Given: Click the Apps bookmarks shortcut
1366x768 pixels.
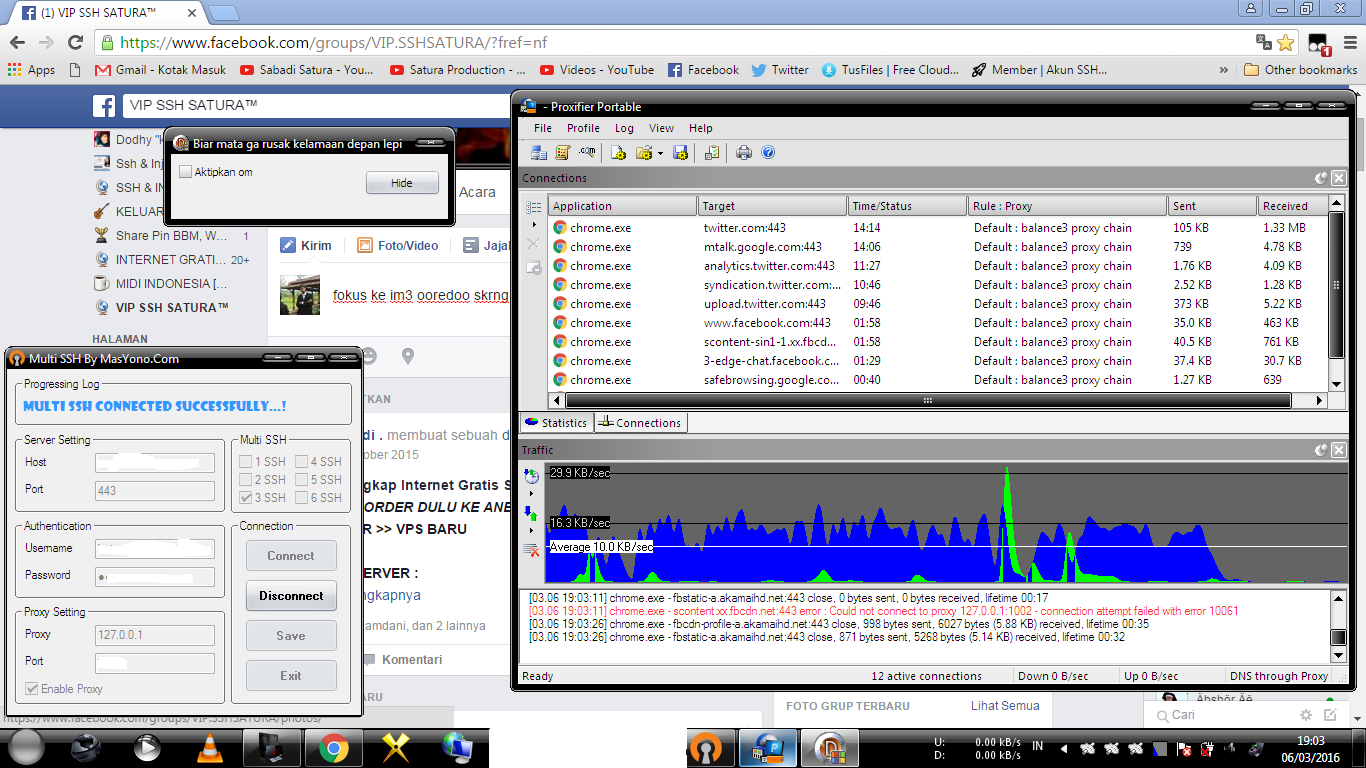Looking at the screenshot, I should click(x=31, y=70).
